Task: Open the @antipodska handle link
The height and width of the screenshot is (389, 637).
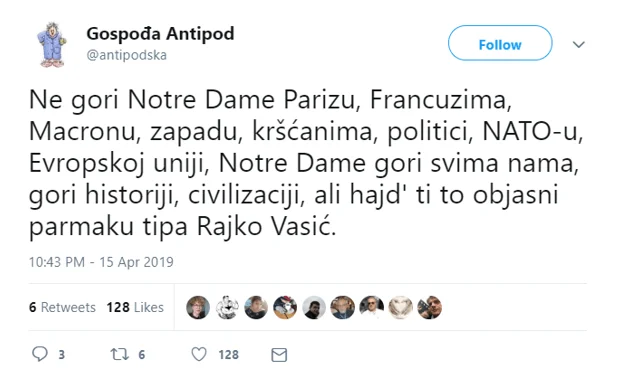Action: [126, 55]
